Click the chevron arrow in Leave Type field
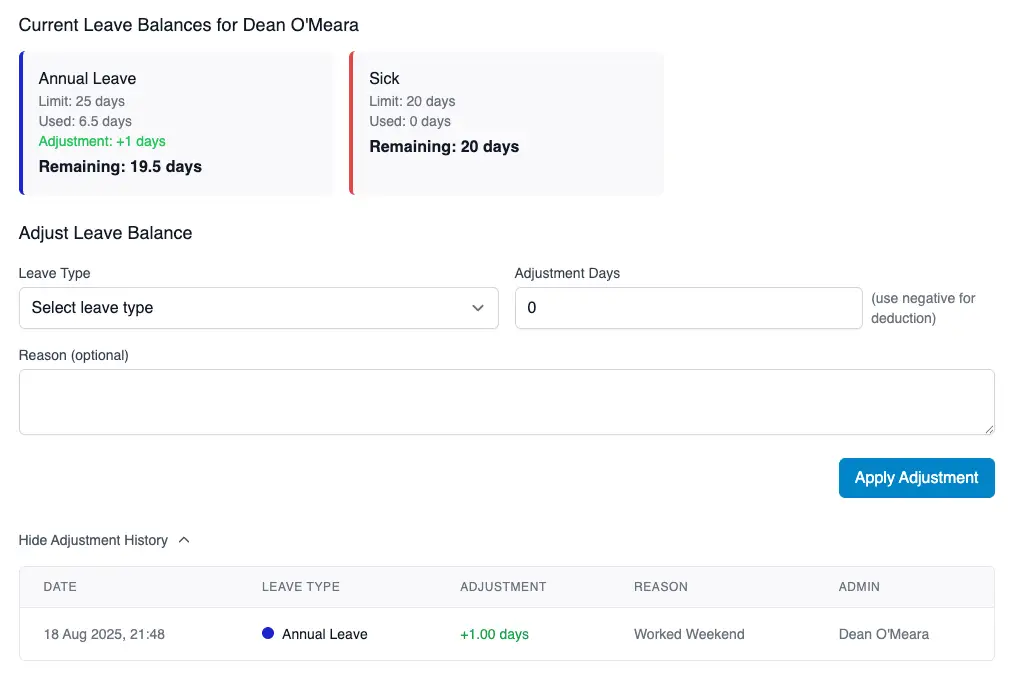Screen dimensions: 1014x683 coord(478,308)
